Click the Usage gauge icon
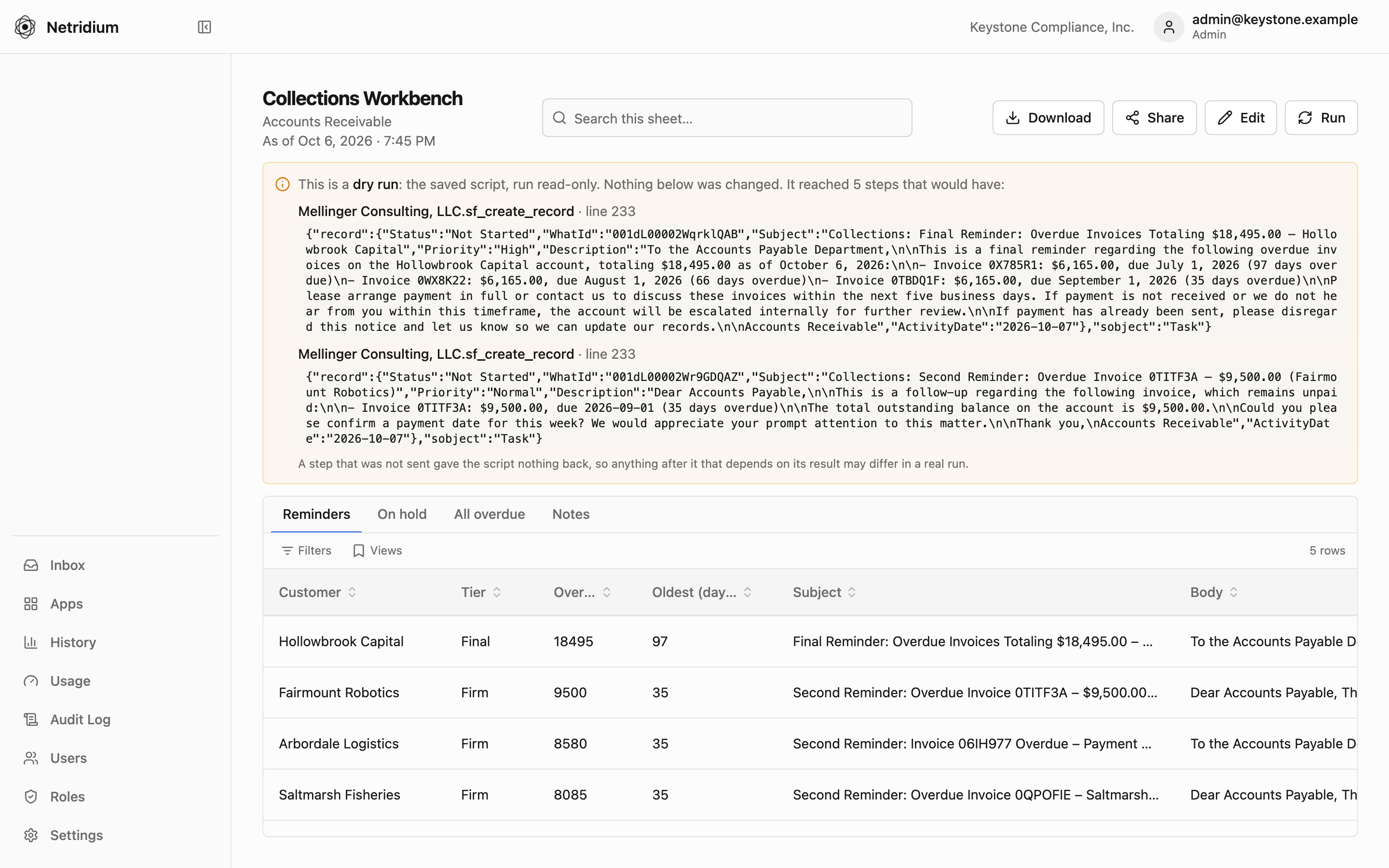Screen dimensions: 1389x868 [x=31, y=681]
